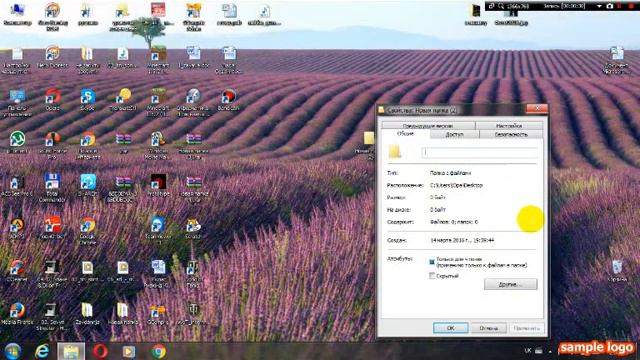Launch Opera from the taskbar

100,351
